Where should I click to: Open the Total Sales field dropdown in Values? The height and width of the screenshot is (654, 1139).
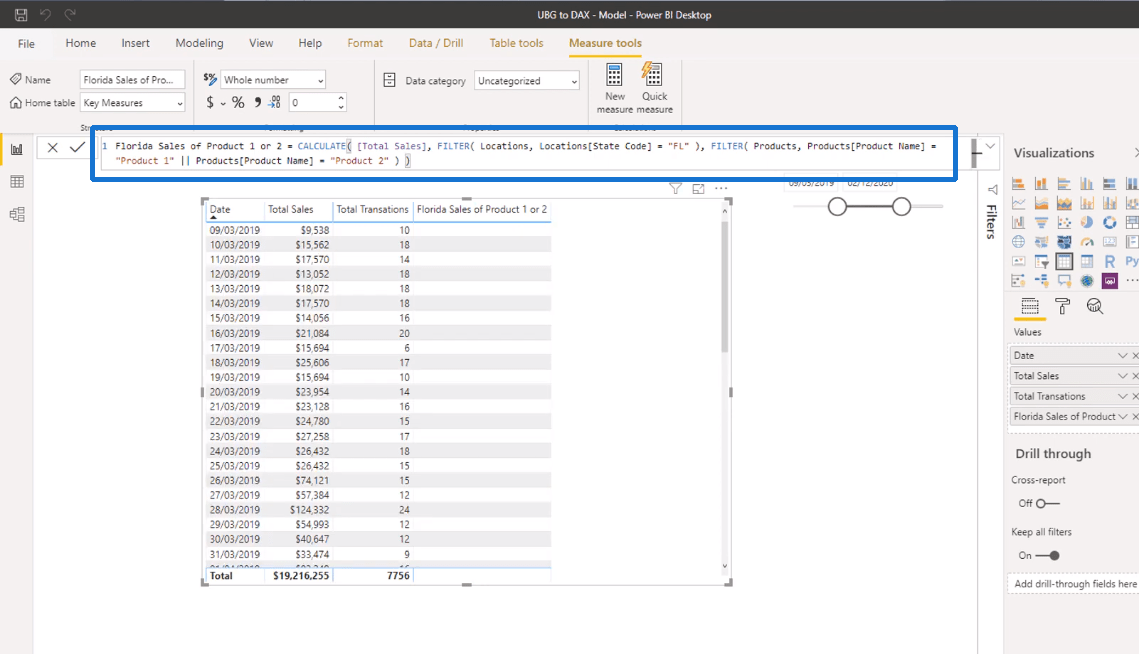tap(1122, 376)
